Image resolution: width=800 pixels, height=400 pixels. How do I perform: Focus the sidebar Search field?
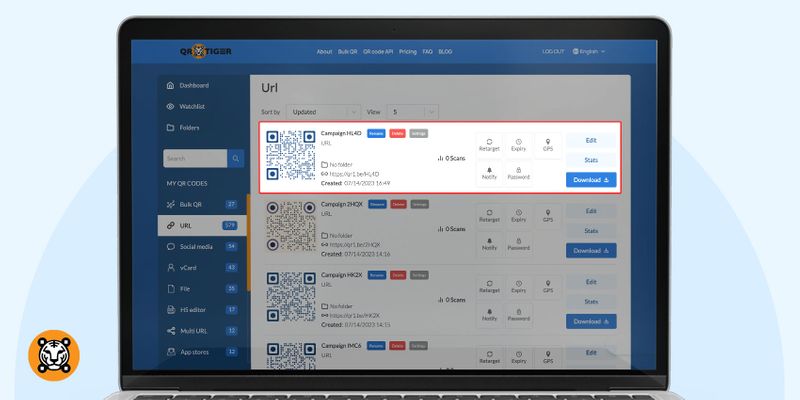click(x=195, y=159)
